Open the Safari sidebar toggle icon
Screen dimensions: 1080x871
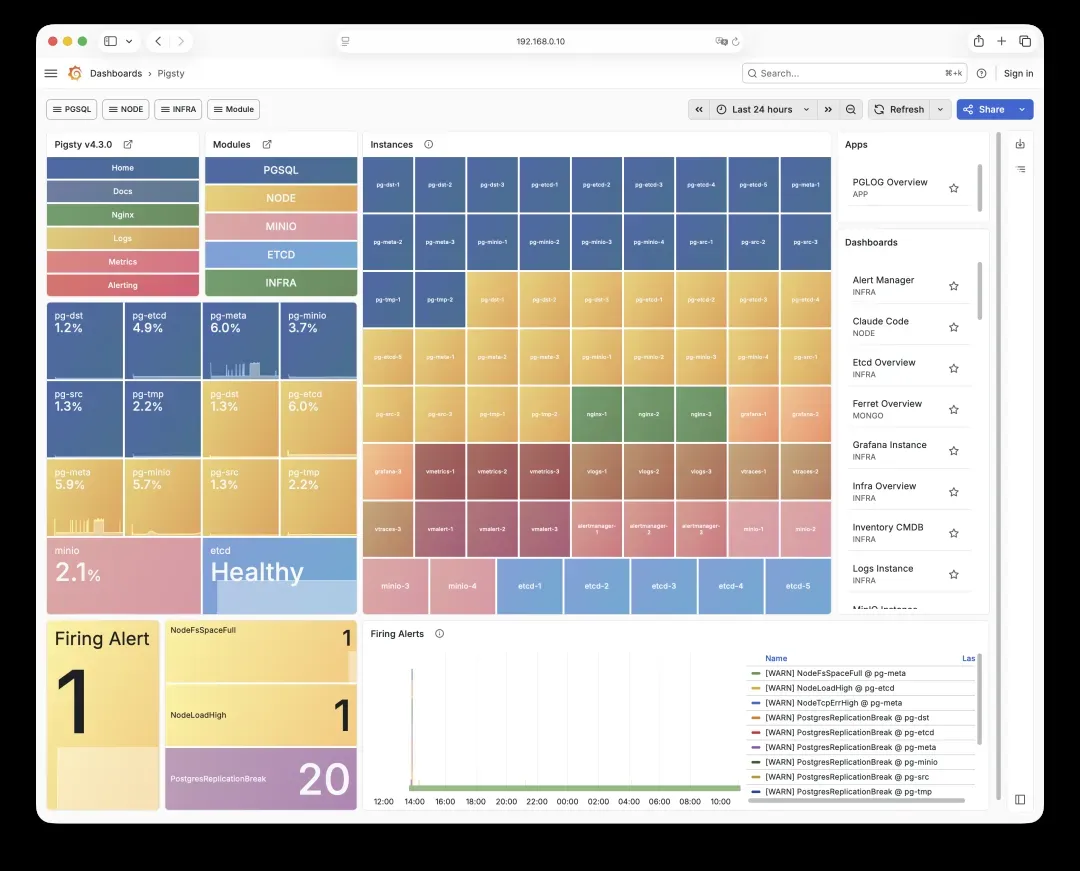110,41
